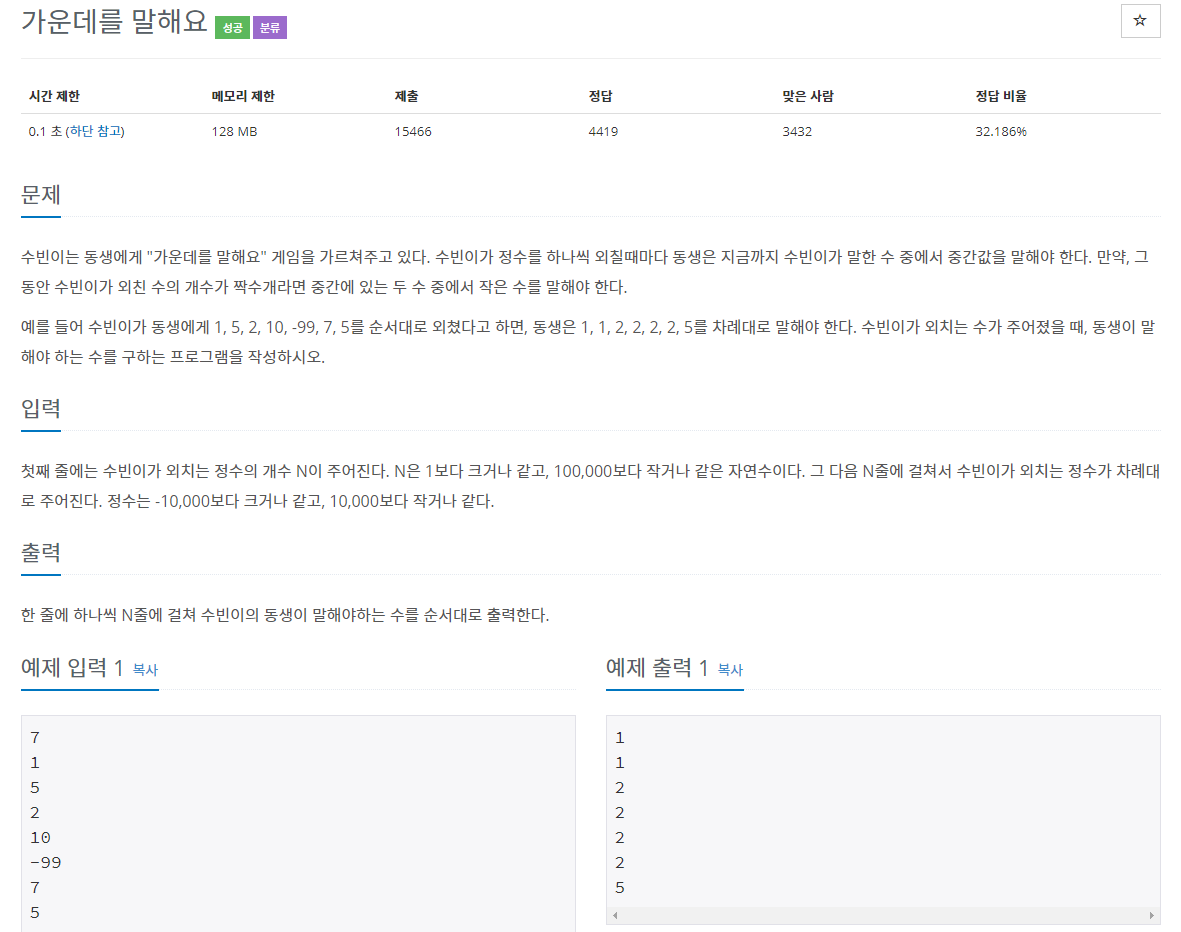This screenshot has height=932, width=1181.
Task: Copy 예제 입력 1 with 복사
Action: 145,670
